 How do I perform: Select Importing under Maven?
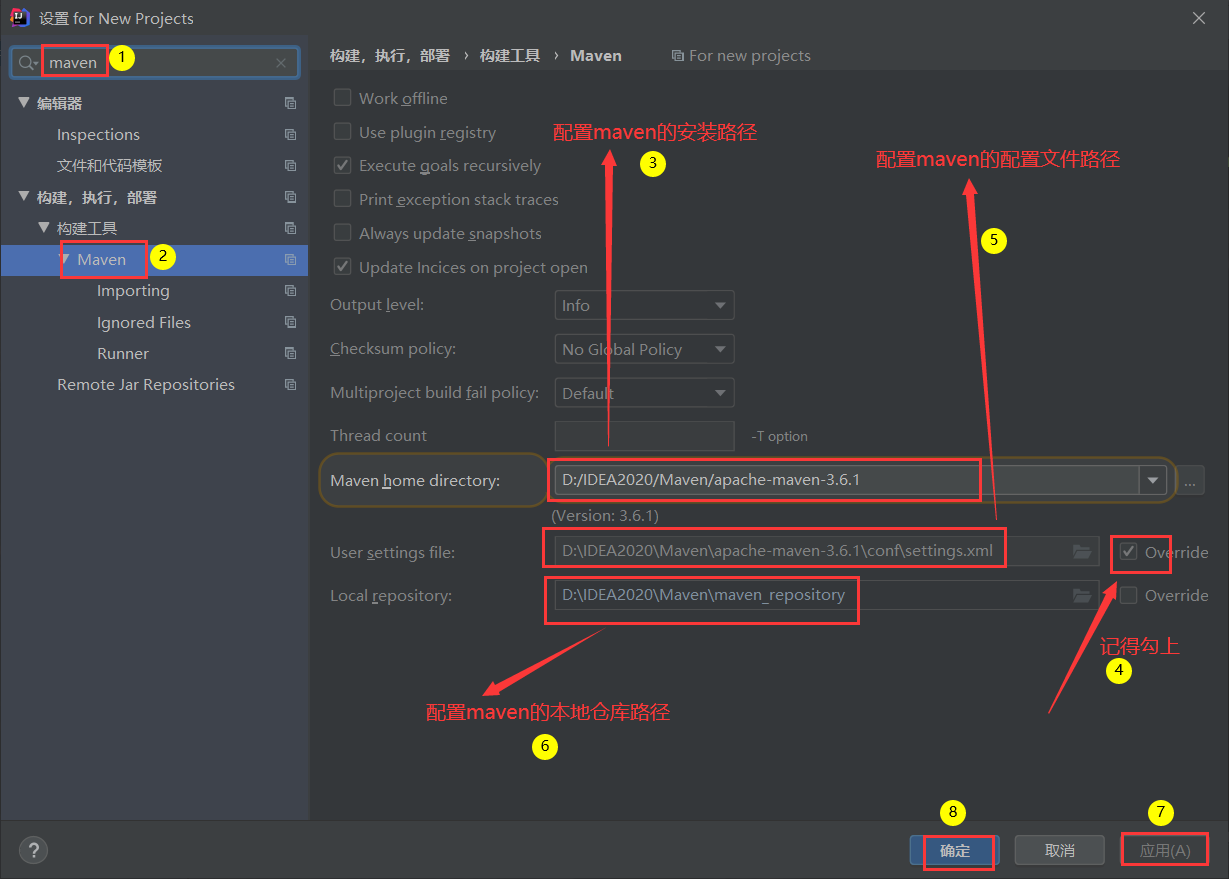[133, 291]
